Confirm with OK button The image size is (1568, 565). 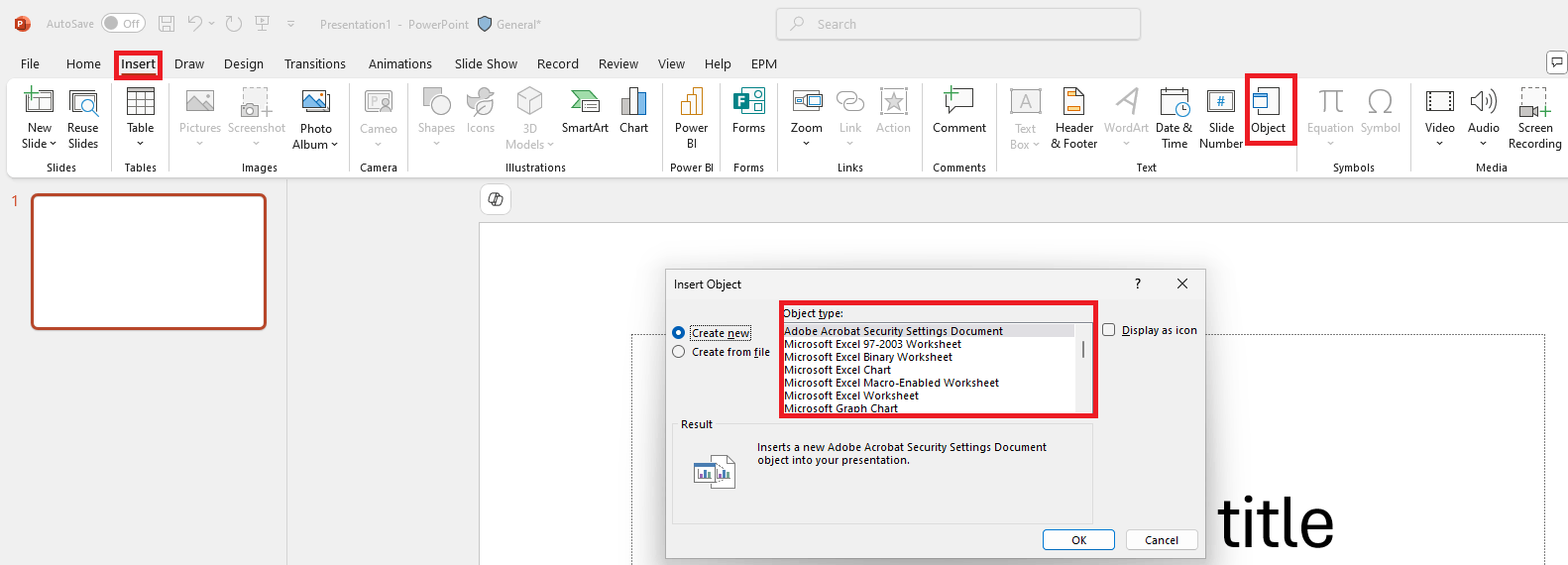[1078, 540]
